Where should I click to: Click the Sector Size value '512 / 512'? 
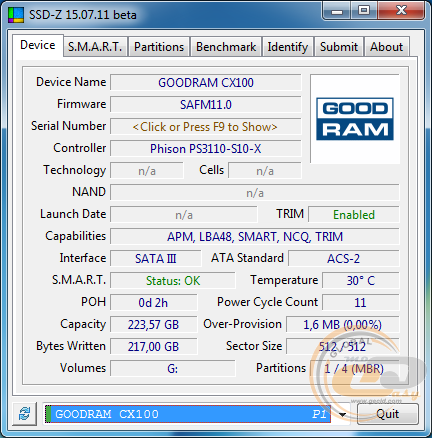coord(343,347)
